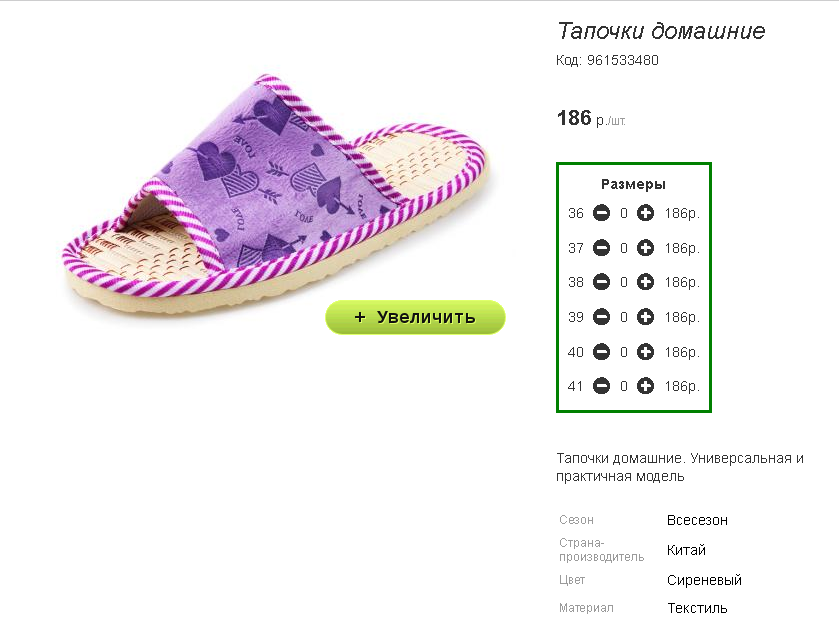
Task: Click minus icon for size 40
Action: tap(601, 352)
